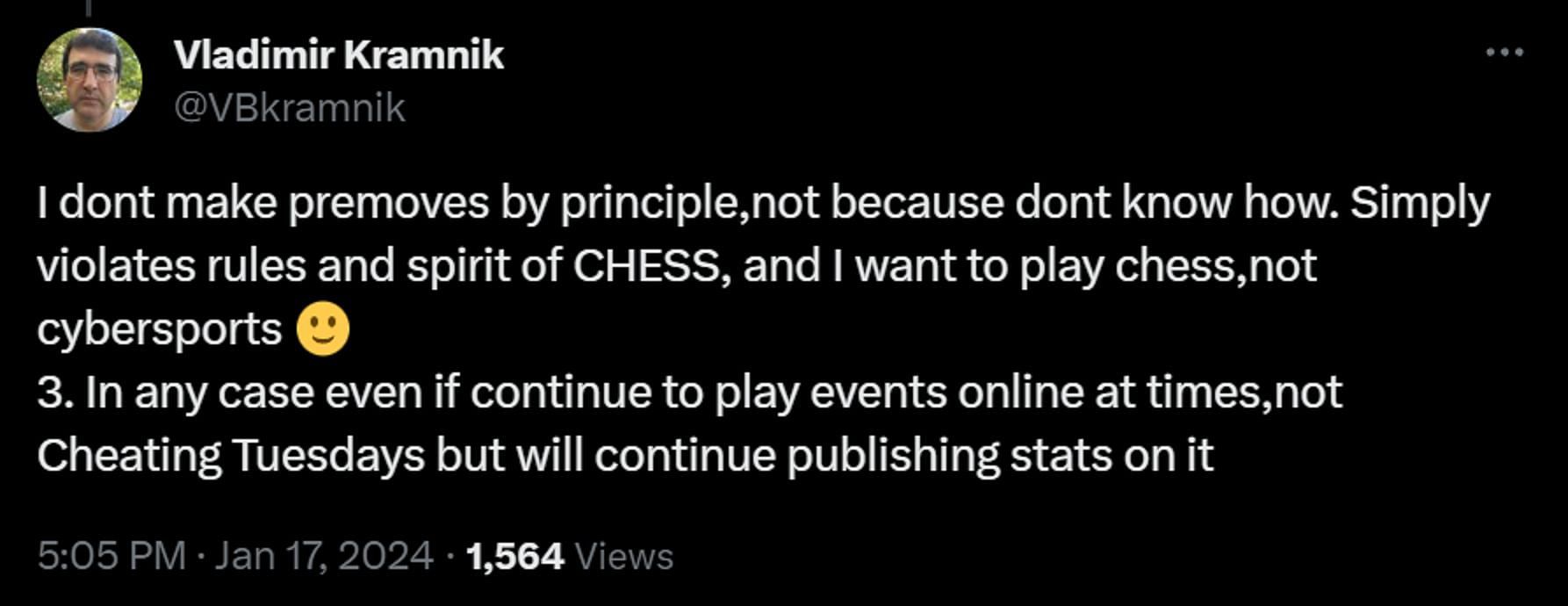Click the Jan 17, 2024 date
Image resolution: width=1568 pixels, height=606 pixels.
point(323,556)
